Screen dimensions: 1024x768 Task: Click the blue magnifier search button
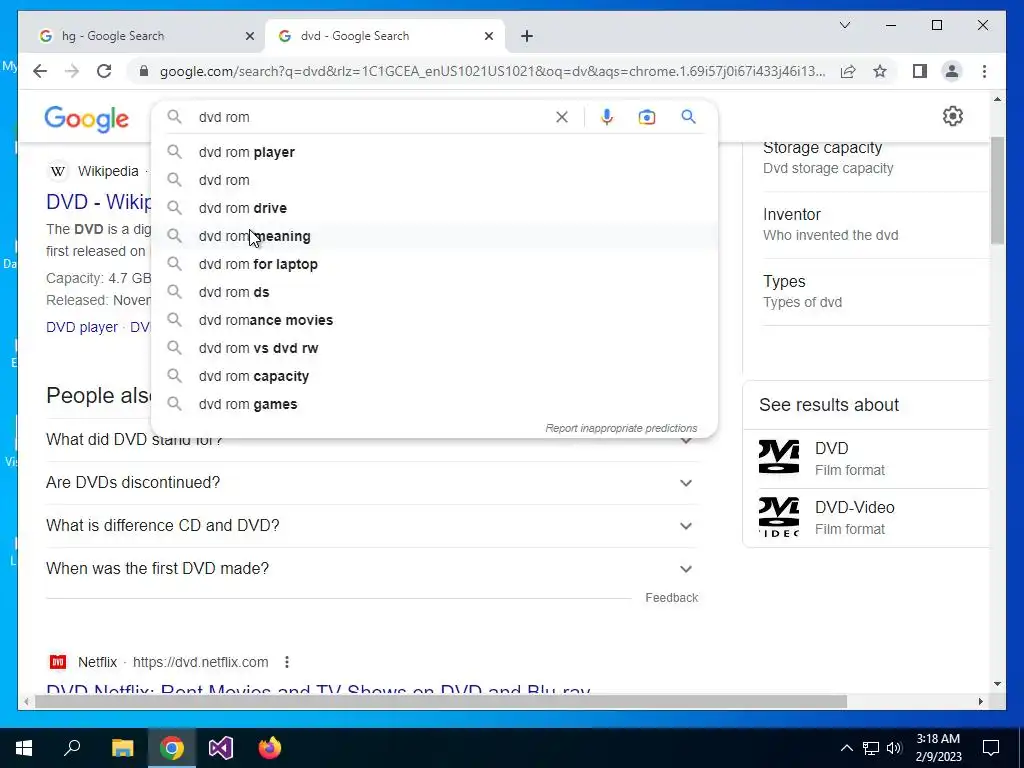click(688, 117)
